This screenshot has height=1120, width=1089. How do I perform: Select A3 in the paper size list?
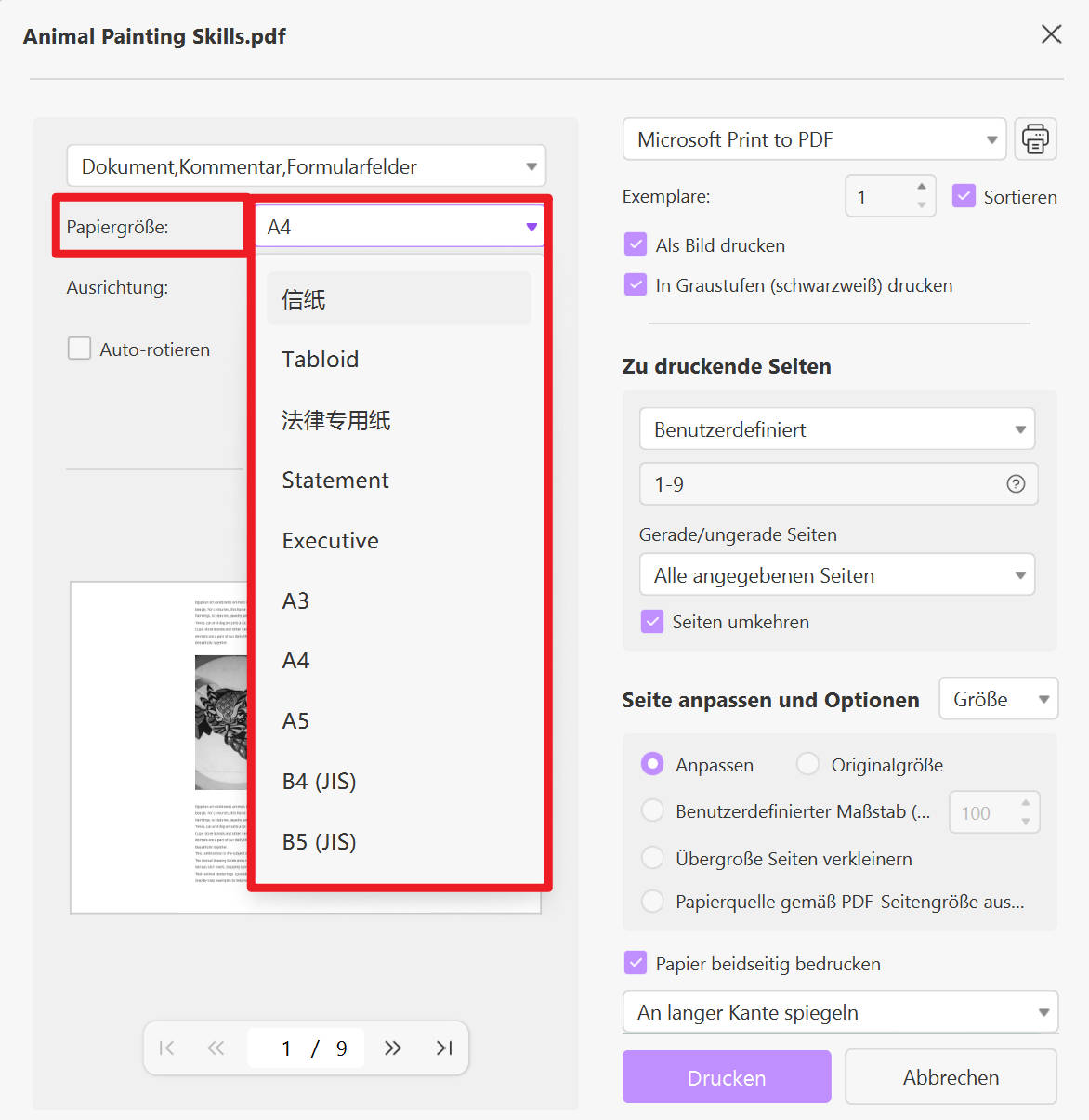tap(295, 601)
